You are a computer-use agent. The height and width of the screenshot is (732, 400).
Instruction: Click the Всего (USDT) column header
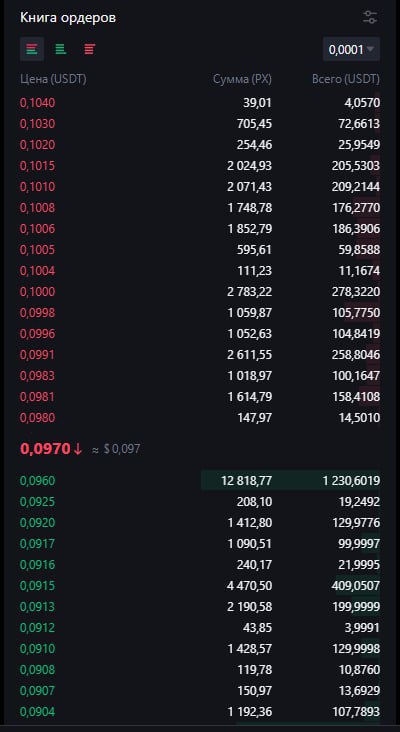[x=346, y=79]
